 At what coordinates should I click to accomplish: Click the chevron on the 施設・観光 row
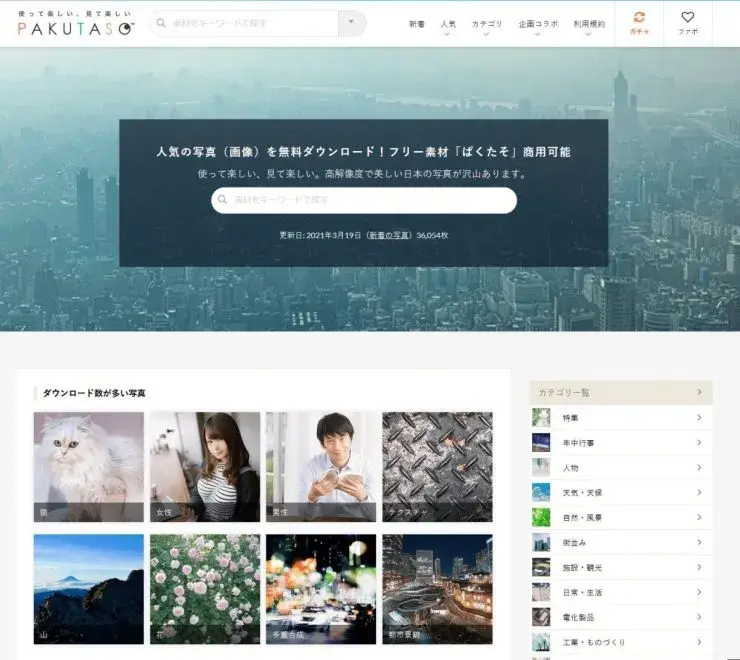[699, 567]
